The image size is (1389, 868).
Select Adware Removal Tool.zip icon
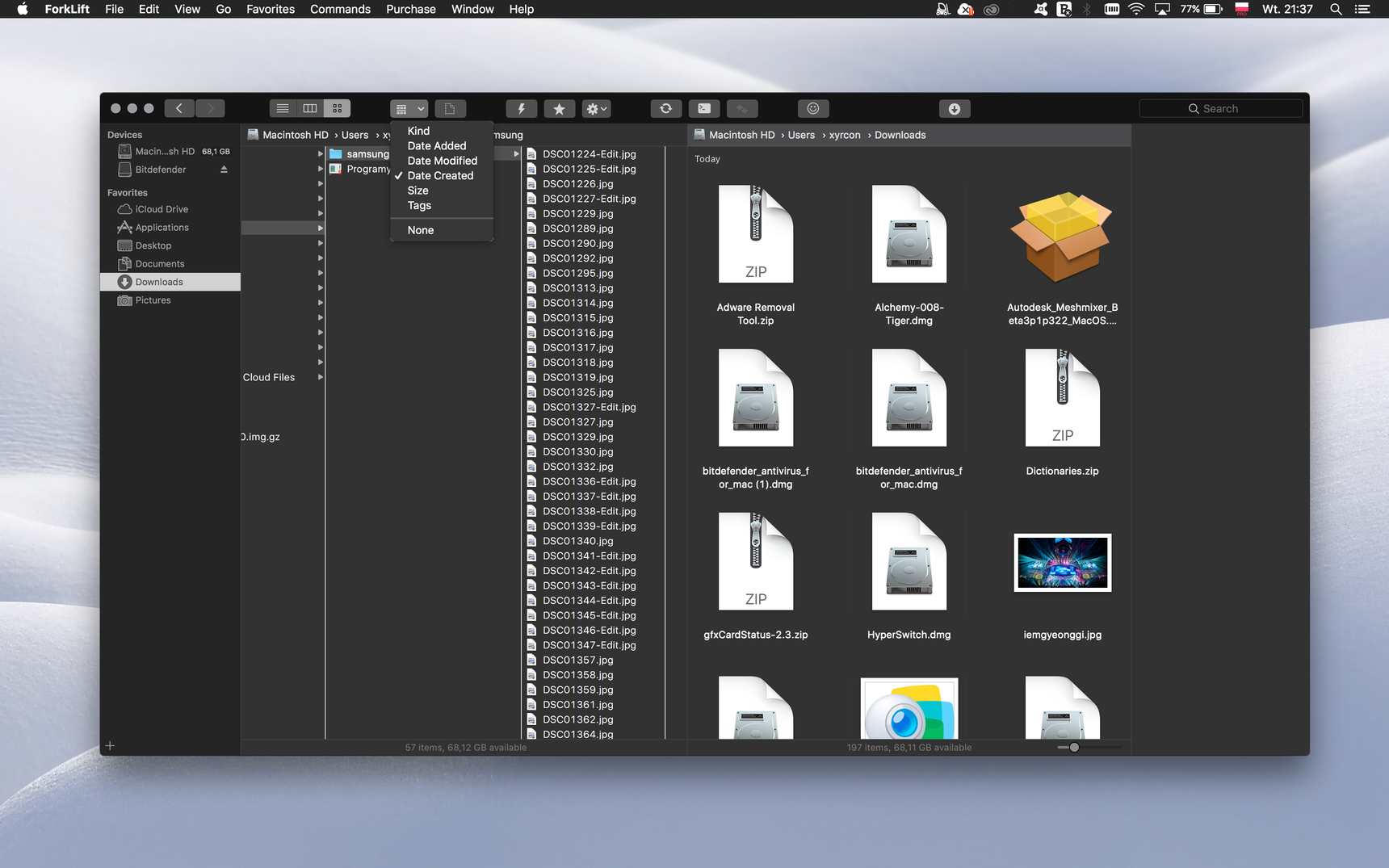(756, 234)
